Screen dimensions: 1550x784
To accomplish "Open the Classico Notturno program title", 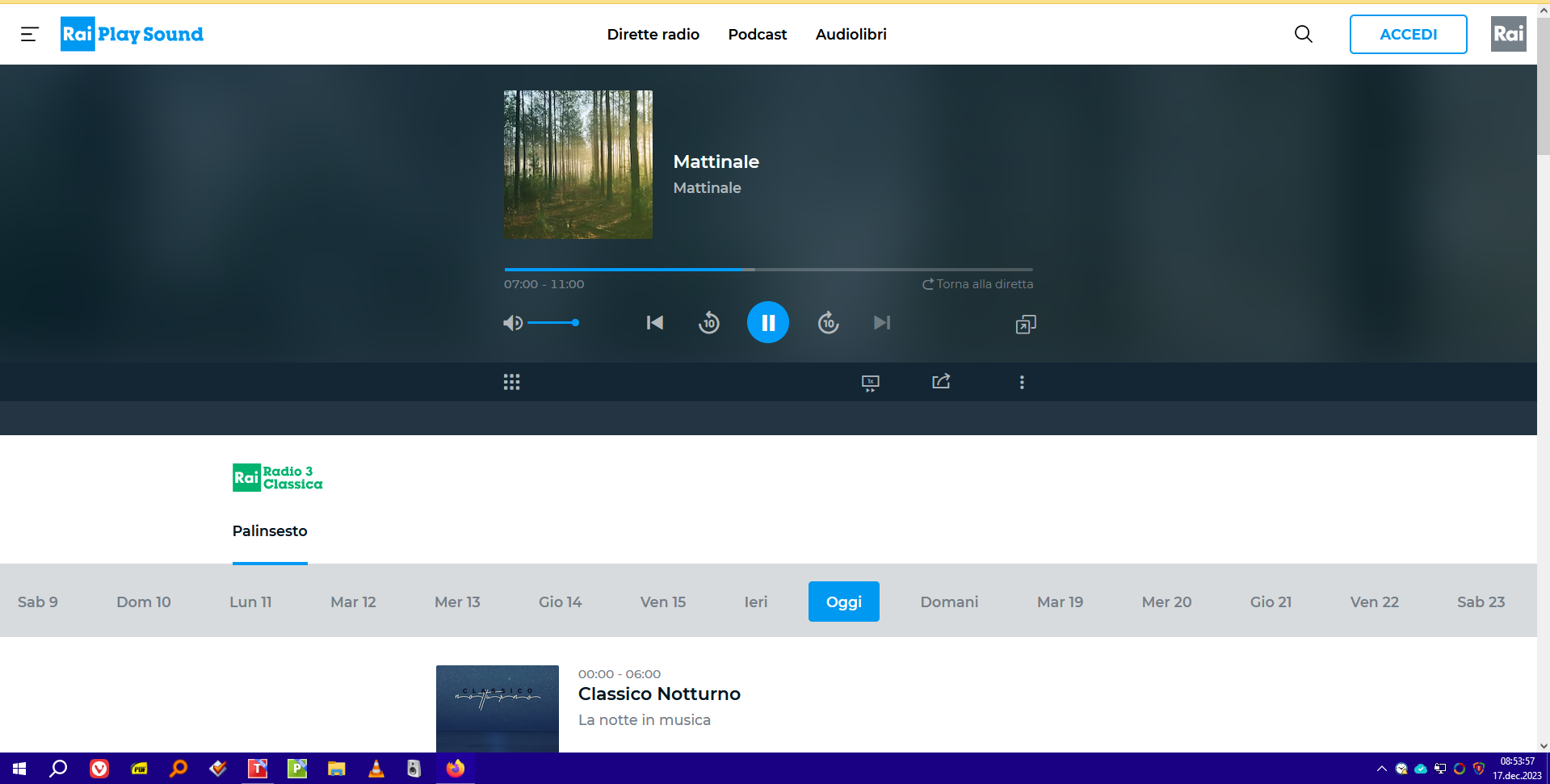I will 659,694.
